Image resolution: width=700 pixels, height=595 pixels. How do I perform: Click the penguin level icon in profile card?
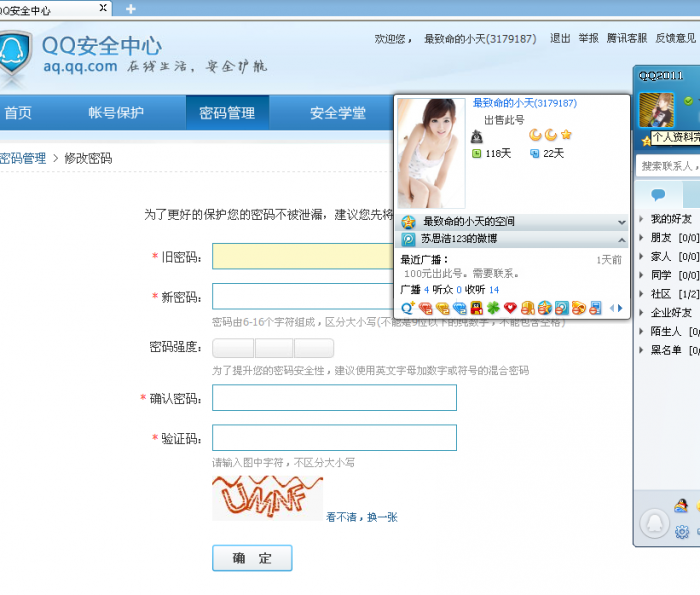coord(477,136)
